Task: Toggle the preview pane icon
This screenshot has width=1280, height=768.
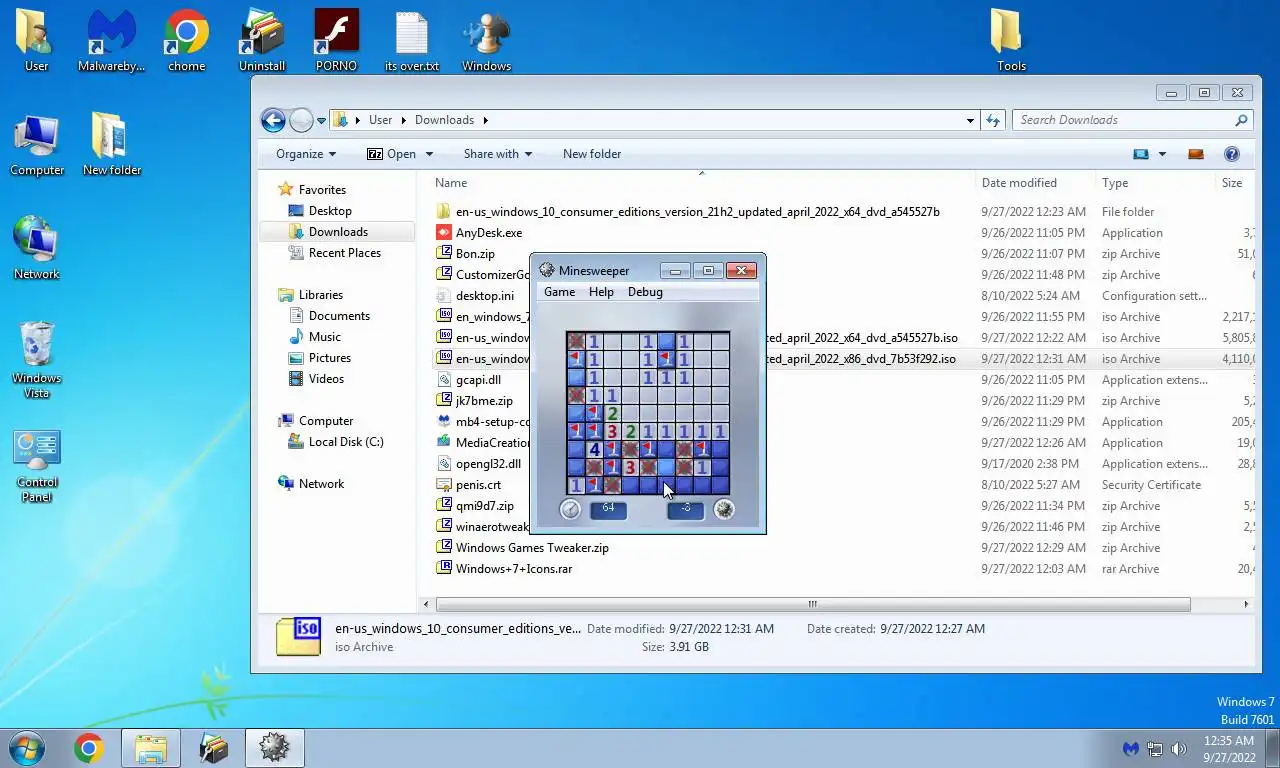Action: [1195, 154]
